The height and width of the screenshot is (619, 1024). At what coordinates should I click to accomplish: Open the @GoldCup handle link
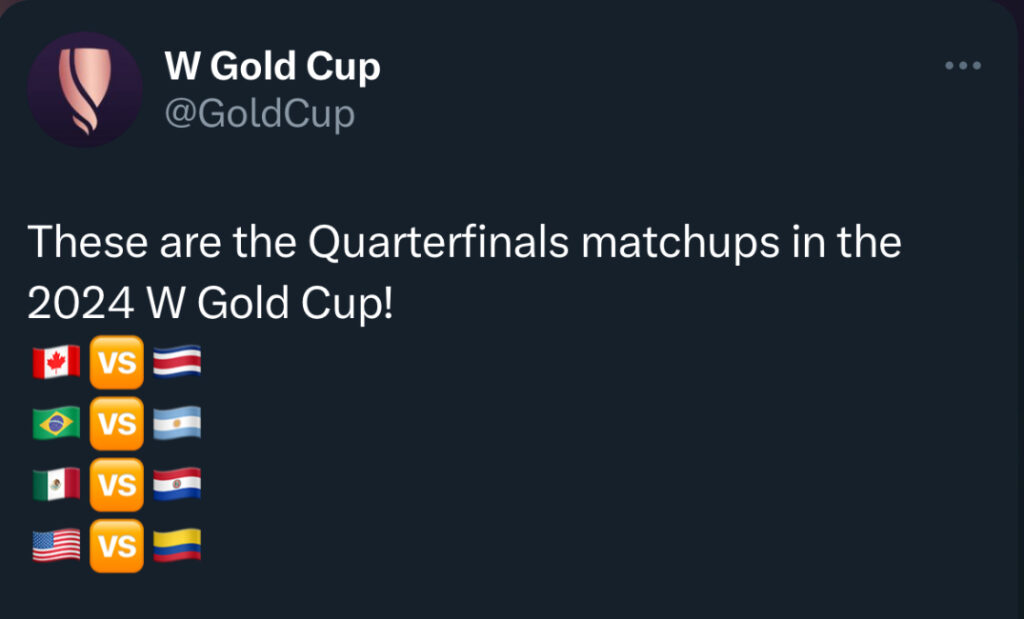[259, 115]
